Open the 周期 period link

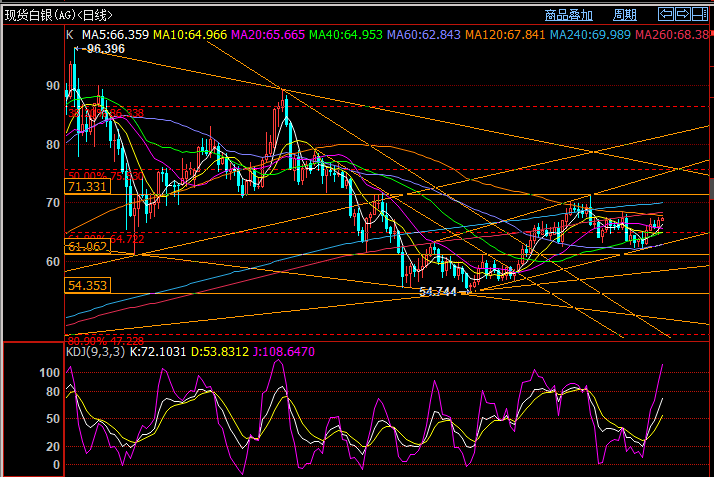click(x=625, y=15)
